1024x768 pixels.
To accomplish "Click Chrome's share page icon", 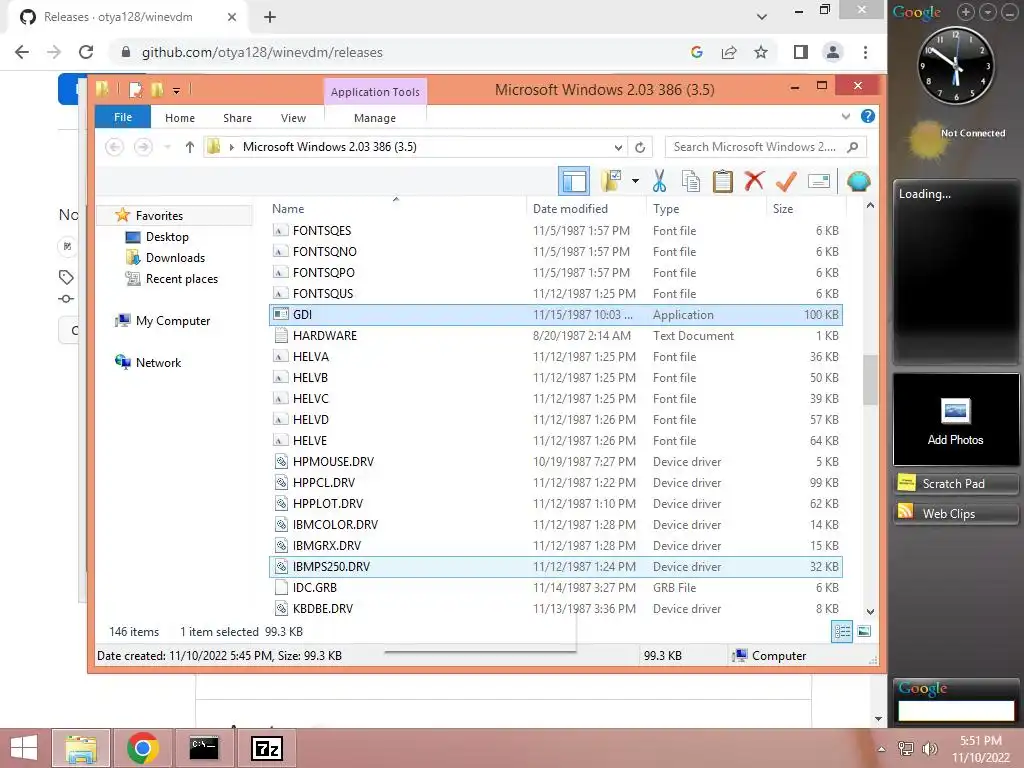I will pyautogui.click(x=729, y=52).
